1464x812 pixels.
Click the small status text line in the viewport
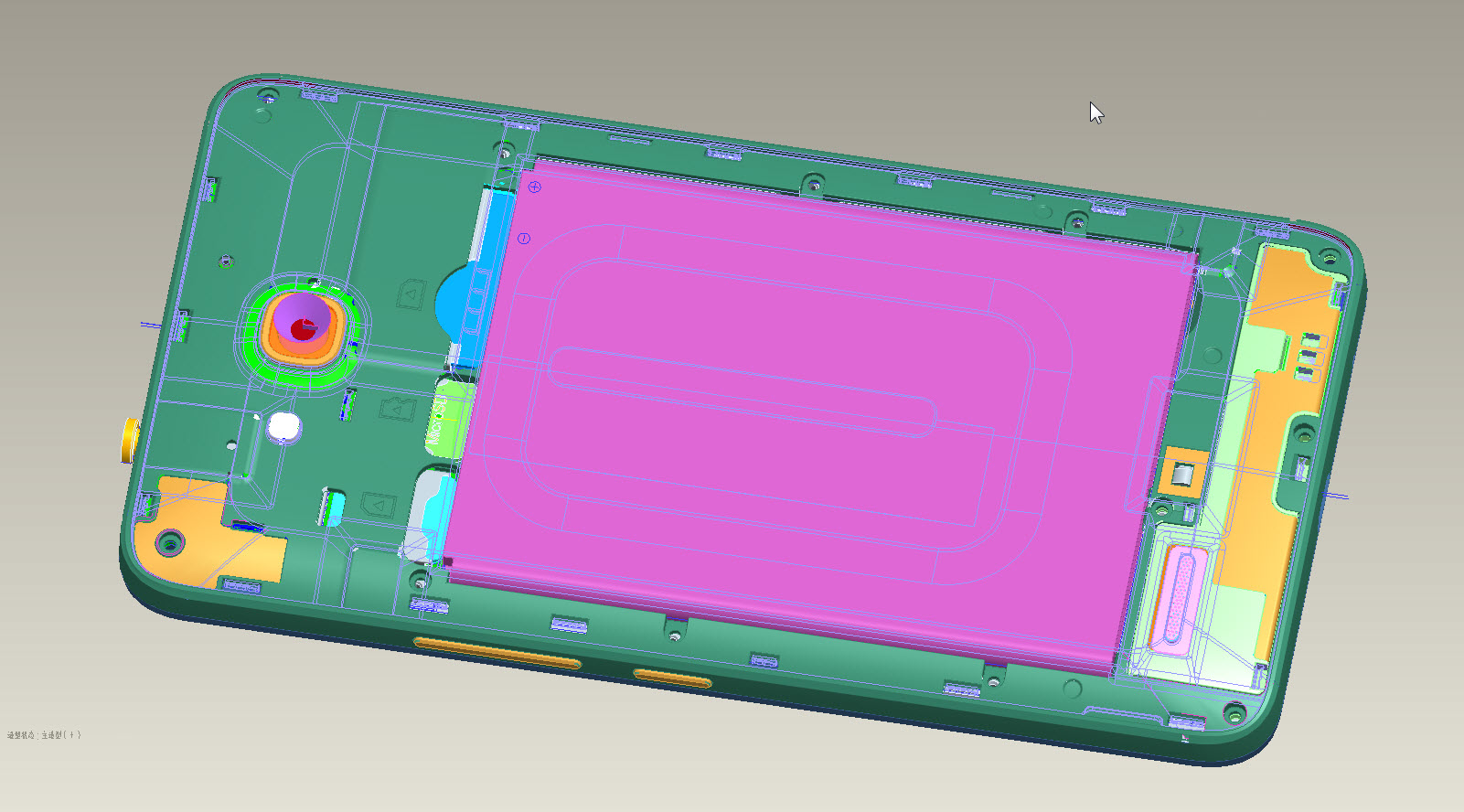click(44, 735)
